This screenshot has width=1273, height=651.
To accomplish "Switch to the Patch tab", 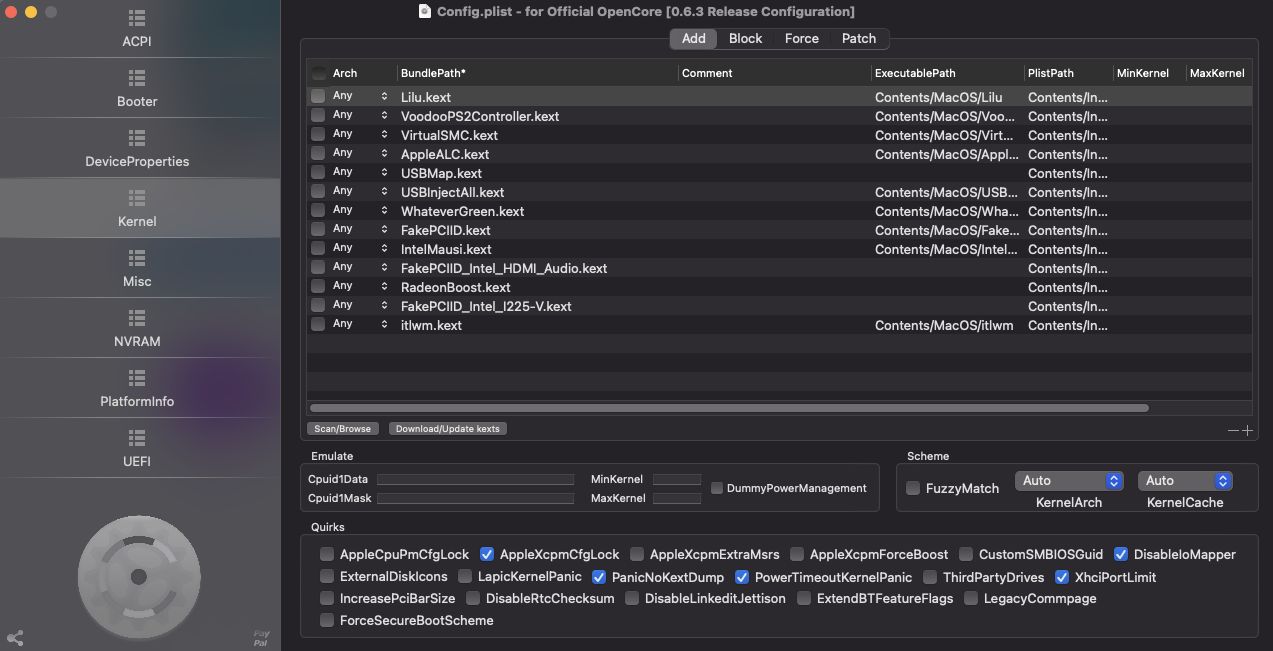I will pyautogui.click(x=858, y=39).
